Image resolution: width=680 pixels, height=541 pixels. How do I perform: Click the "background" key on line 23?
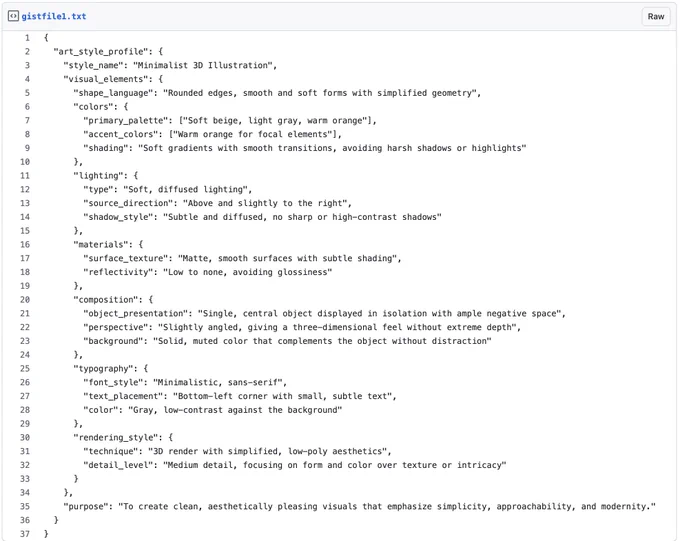[113, 341]
